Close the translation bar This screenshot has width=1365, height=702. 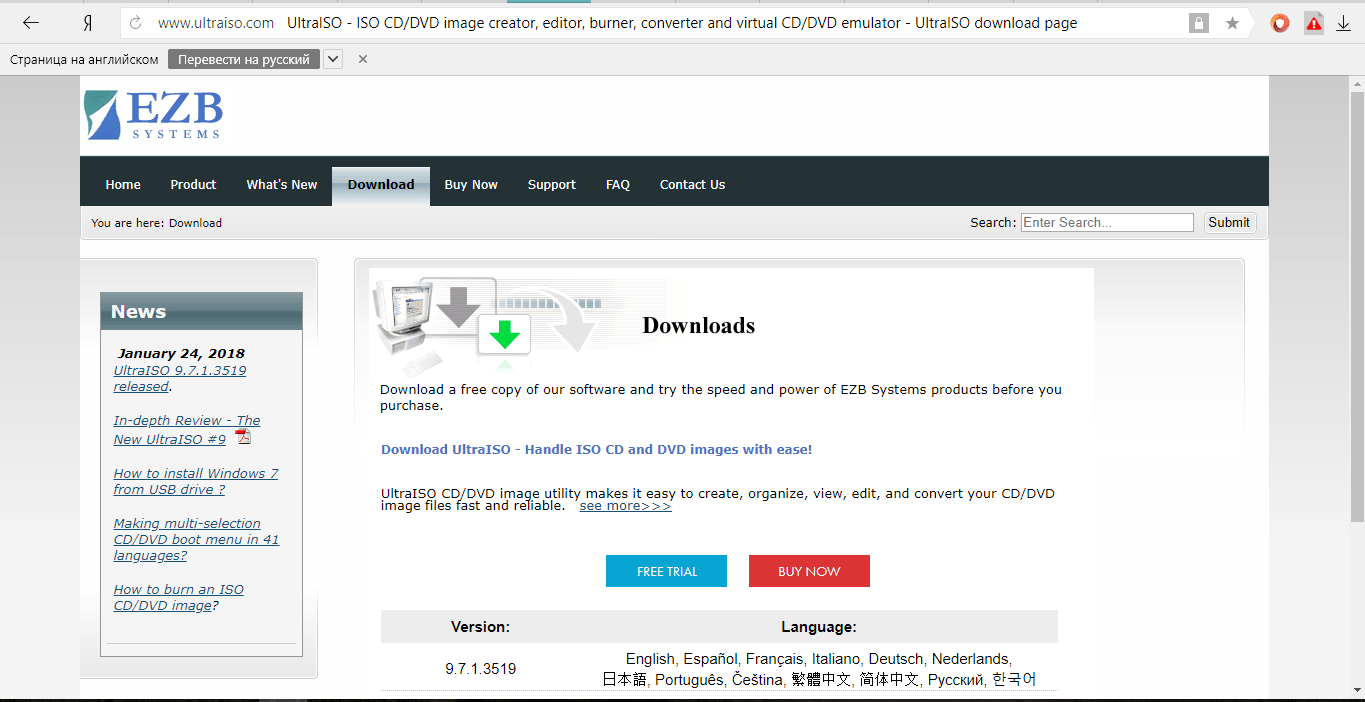point(363,59)
